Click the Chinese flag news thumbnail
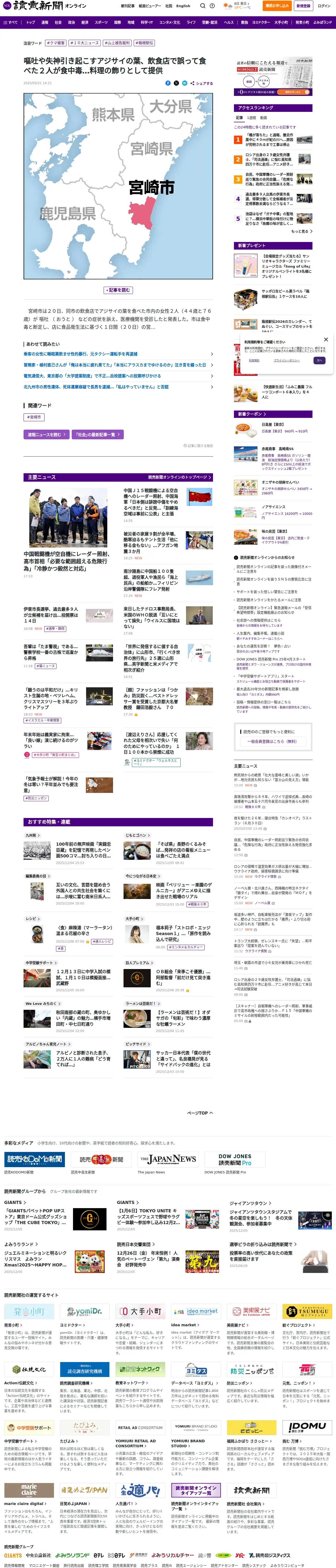Image resolution: width=336 pixels, height=1568 pixels. pos(199,497)
